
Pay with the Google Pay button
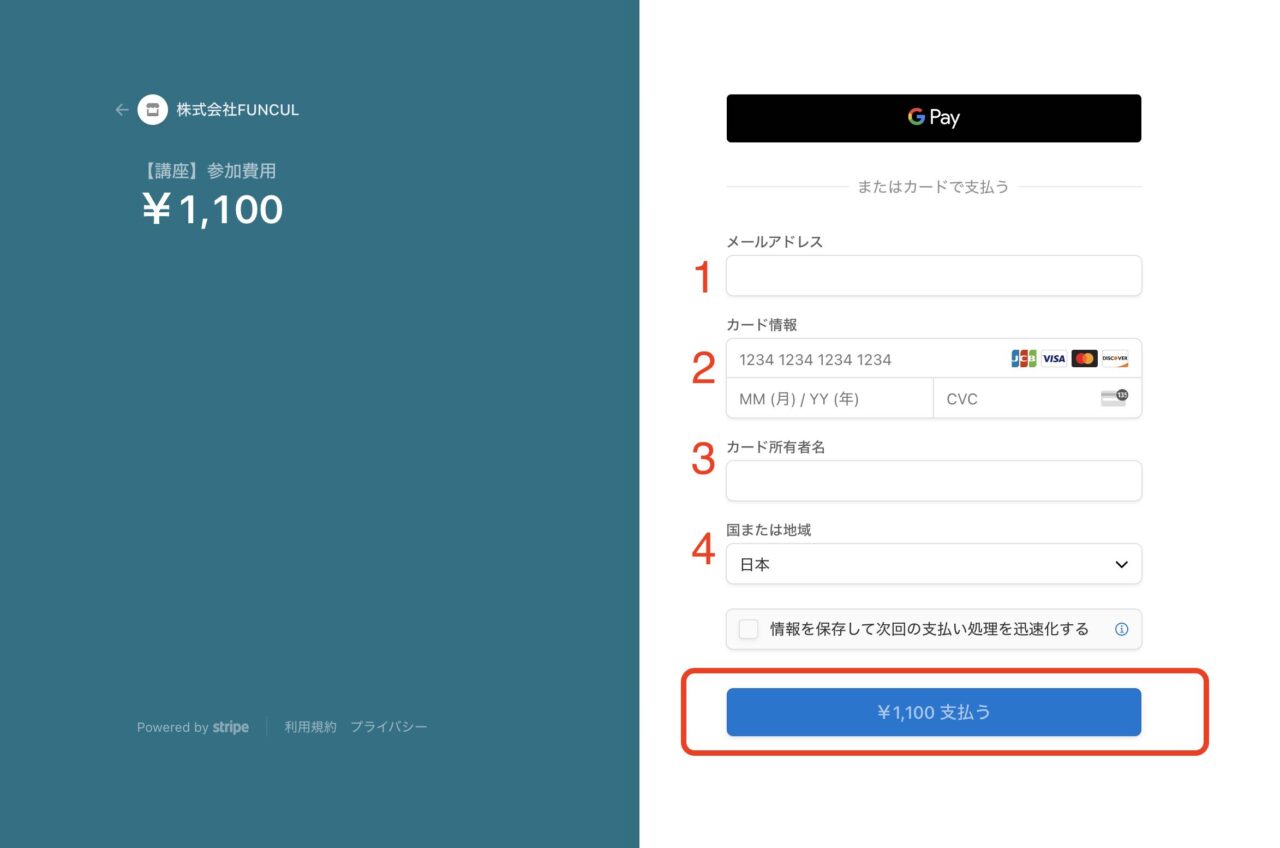pos(933,118)
